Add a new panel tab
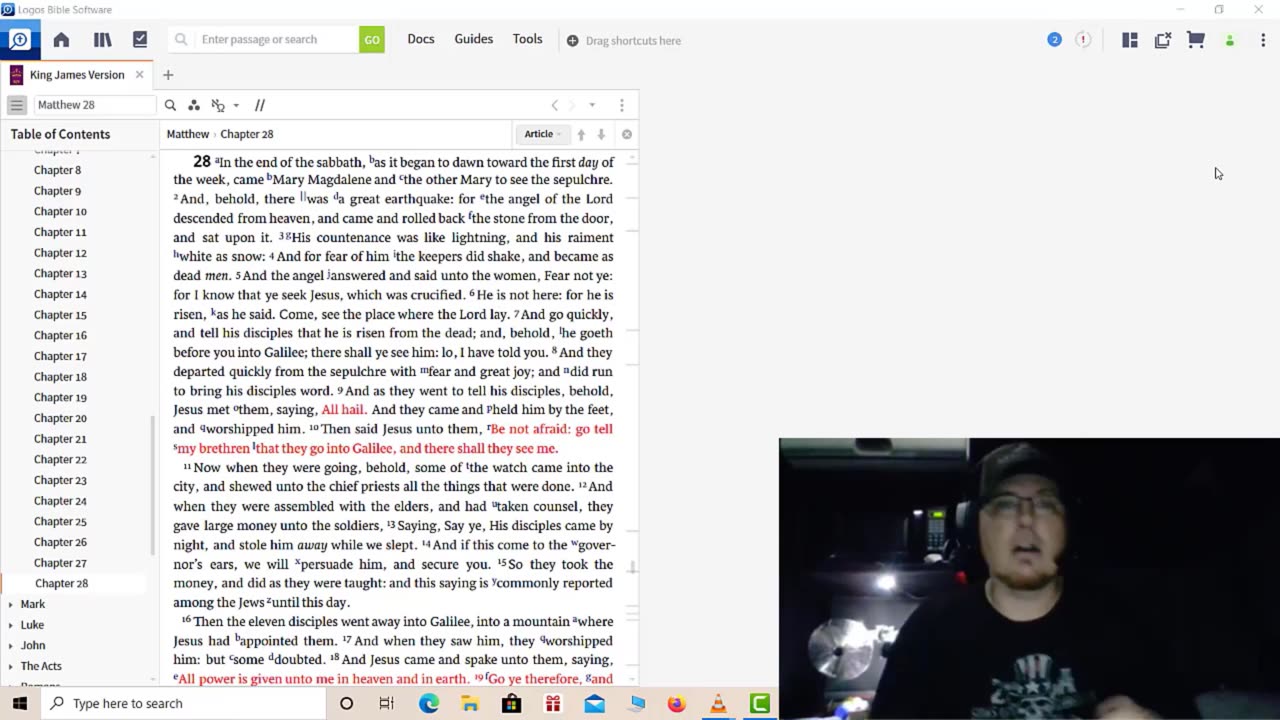 tap(168, 75)
